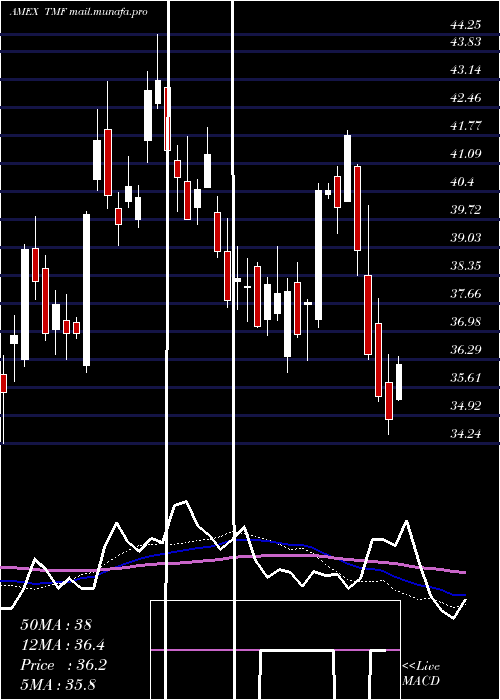The height and width of the screenshot is (700, 500).
Task: Click the 39.03 price axis label
Action: tap(466, 238)
